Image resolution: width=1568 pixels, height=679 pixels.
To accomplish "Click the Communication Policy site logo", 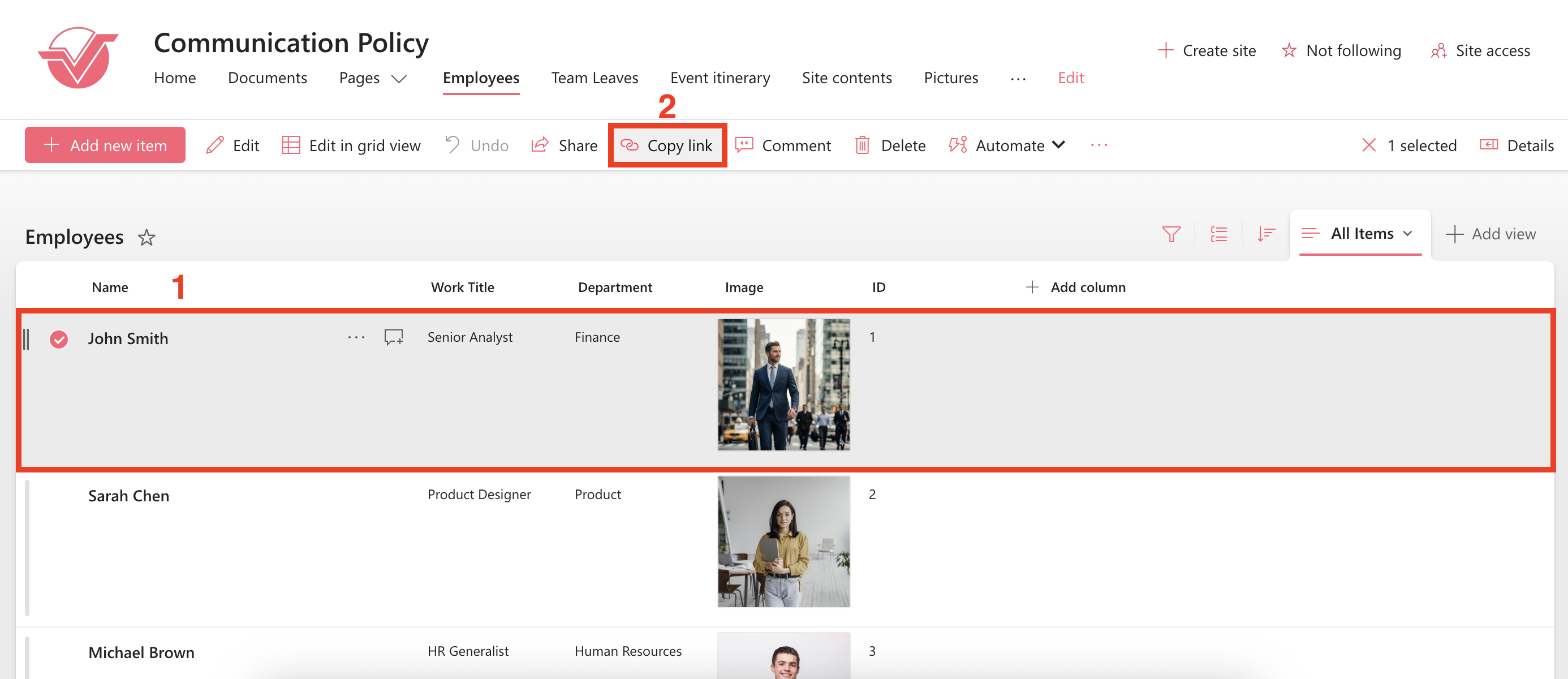I will tap(78, 58).
